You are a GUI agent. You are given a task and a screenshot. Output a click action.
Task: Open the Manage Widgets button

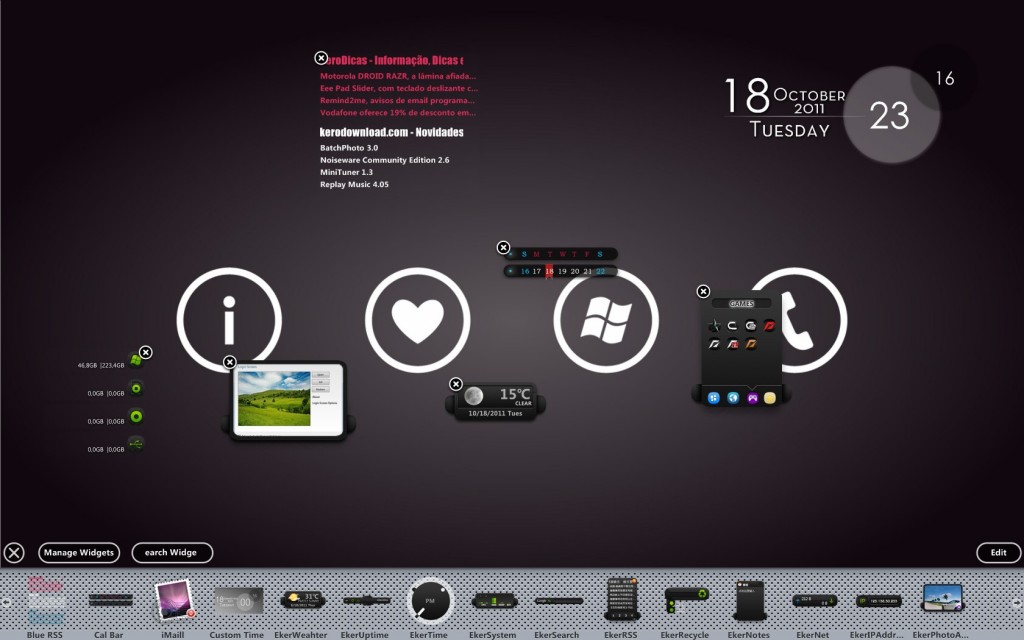(x=79, y=552)
